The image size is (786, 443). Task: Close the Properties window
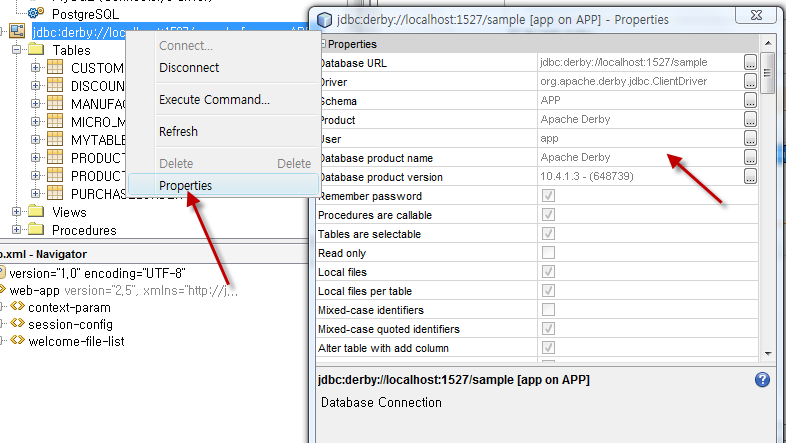coord(756,15)
